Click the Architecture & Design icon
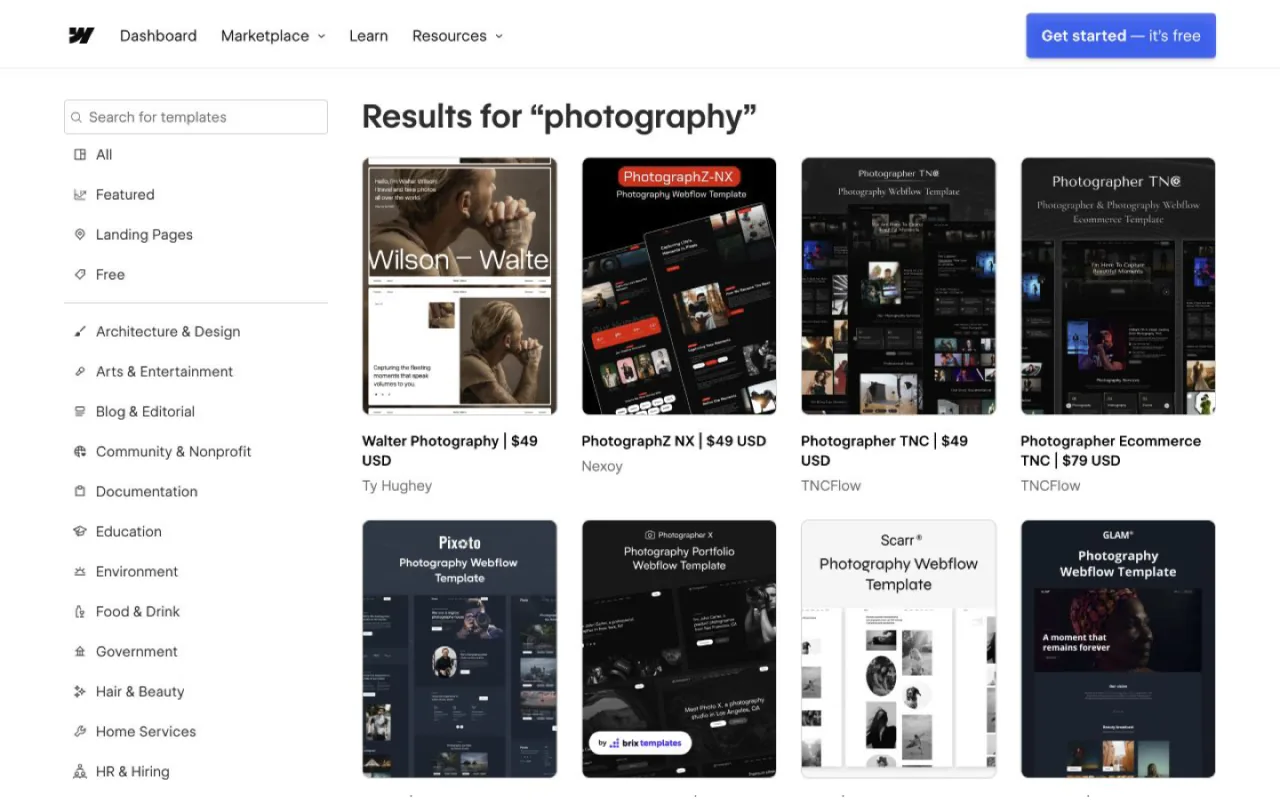The width and height of the screenshot is (1280, 800). tap(80, 332)
